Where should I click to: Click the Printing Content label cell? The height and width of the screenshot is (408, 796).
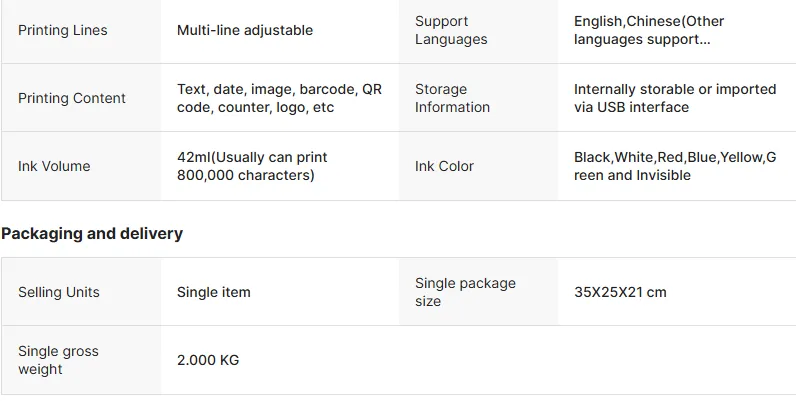click(x=72, y=98)
